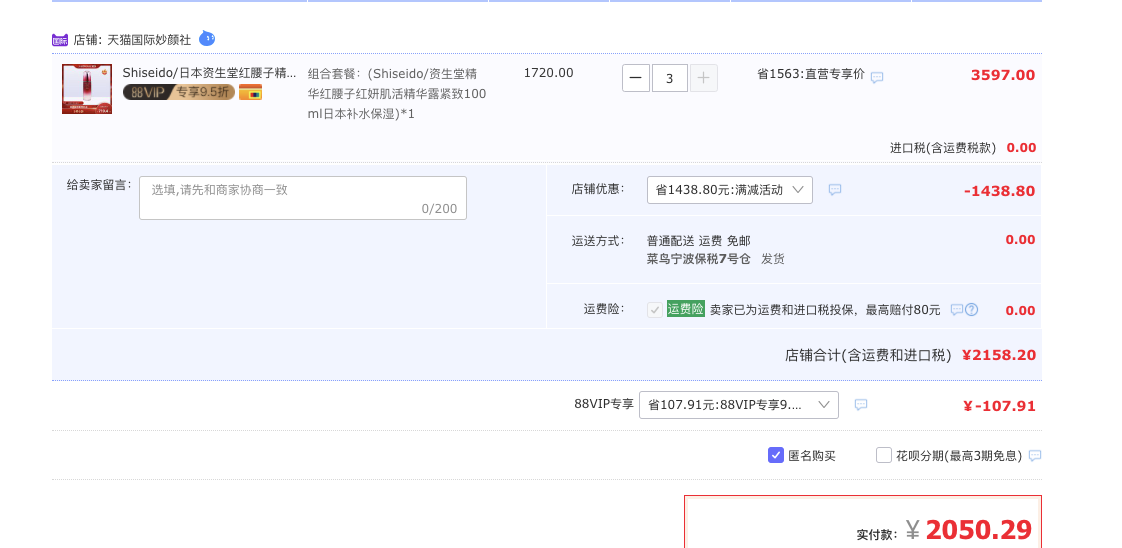This screenshot has width=1122, height=548.
Task: Click the item subtotal 3597.00
Action: 1003,75
